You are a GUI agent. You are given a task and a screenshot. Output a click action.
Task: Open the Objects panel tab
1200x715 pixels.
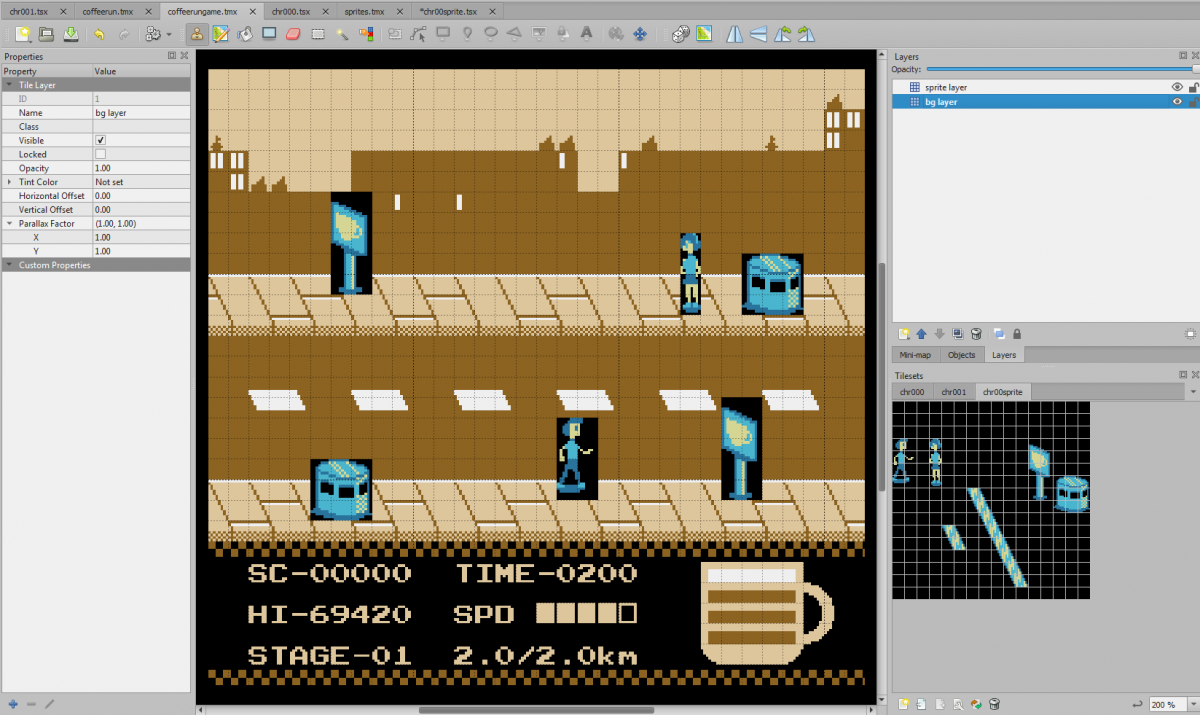961,354
